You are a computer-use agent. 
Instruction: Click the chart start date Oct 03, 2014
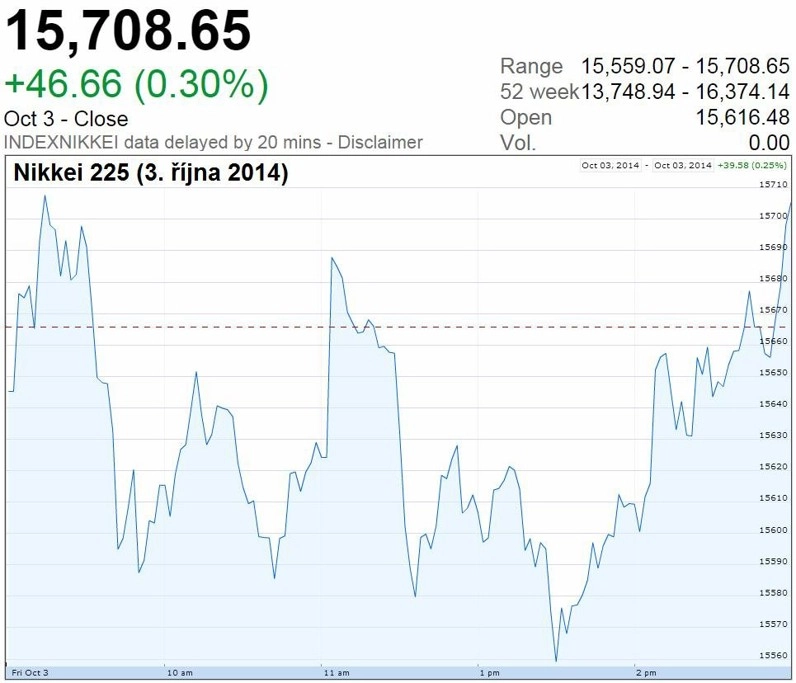610,165
